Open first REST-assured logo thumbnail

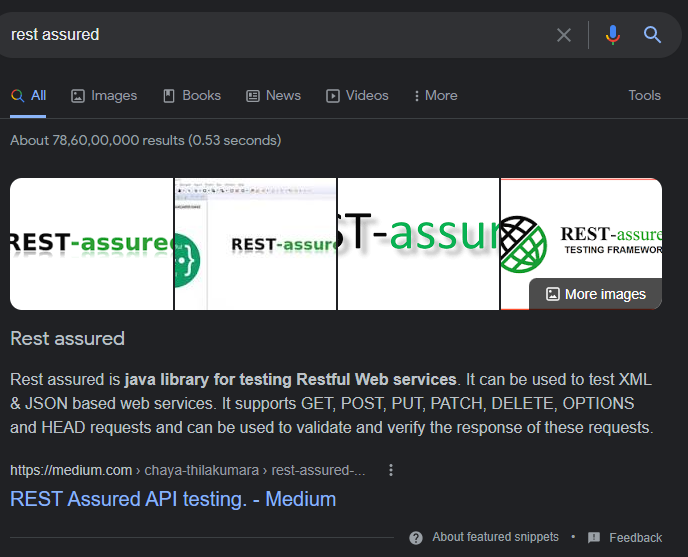click(x=91, y=244)
